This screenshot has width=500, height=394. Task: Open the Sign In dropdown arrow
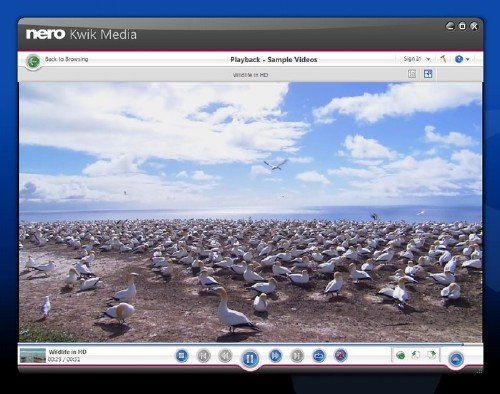click(428, 59)
